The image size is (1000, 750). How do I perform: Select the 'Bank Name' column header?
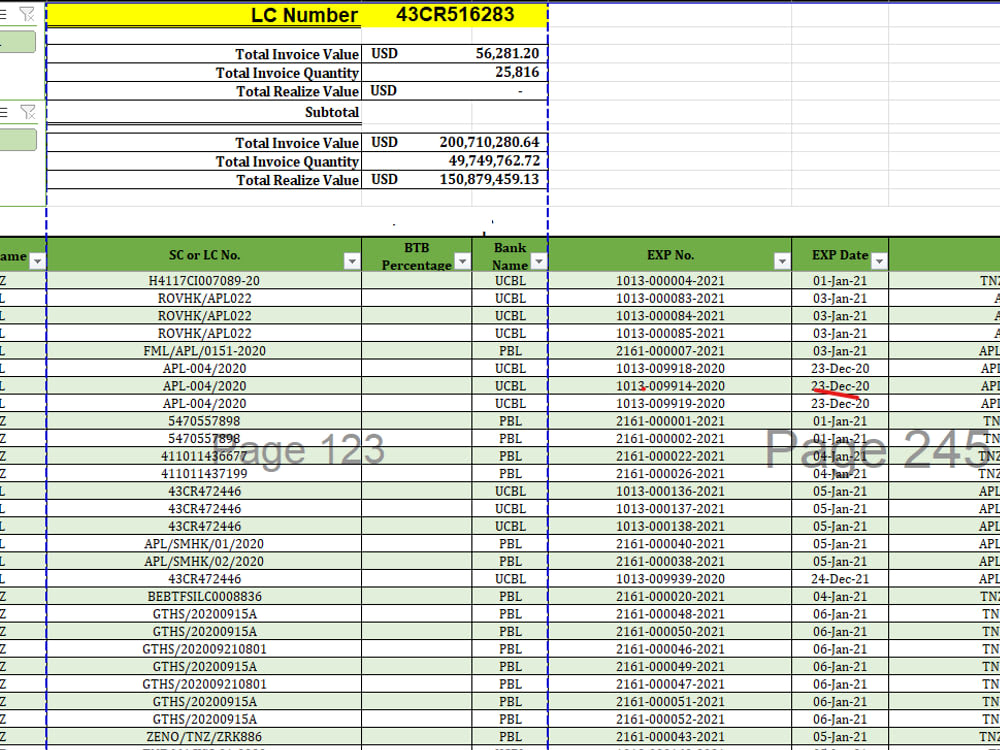510,254
